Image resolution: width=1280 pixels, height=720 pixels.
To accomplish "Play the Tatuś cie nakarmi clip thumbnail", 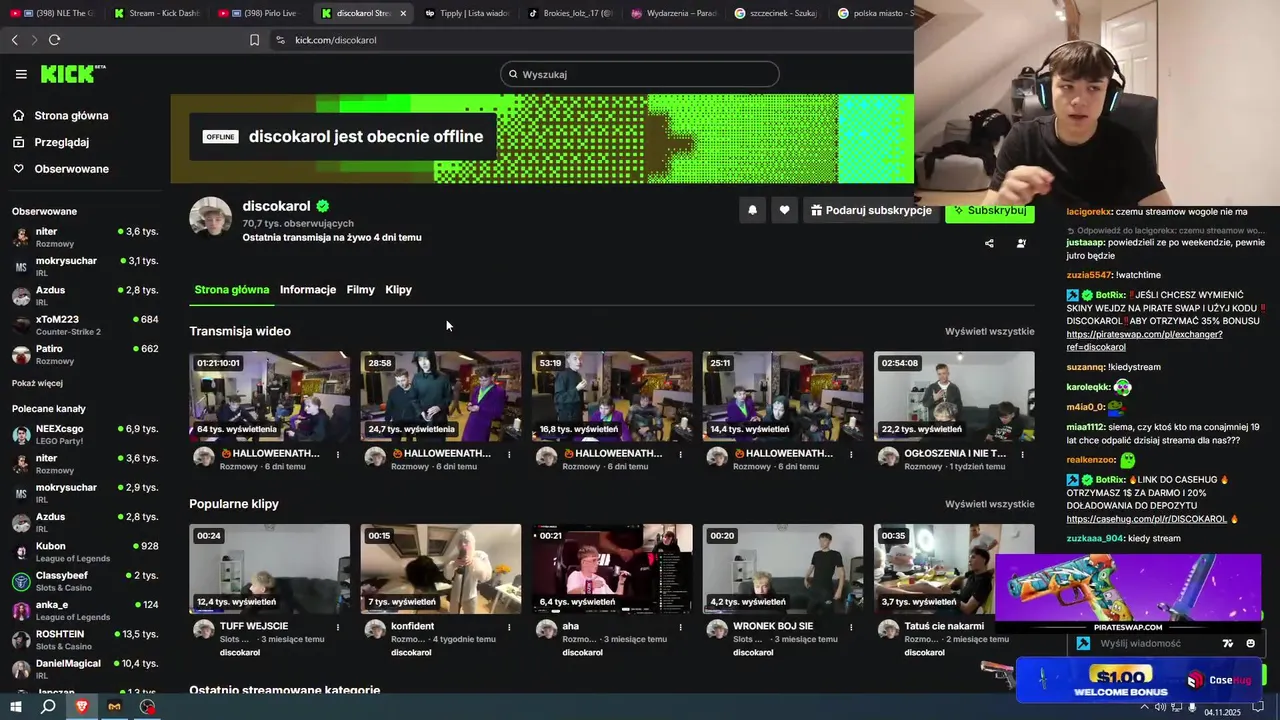I will tap(954, 569).
